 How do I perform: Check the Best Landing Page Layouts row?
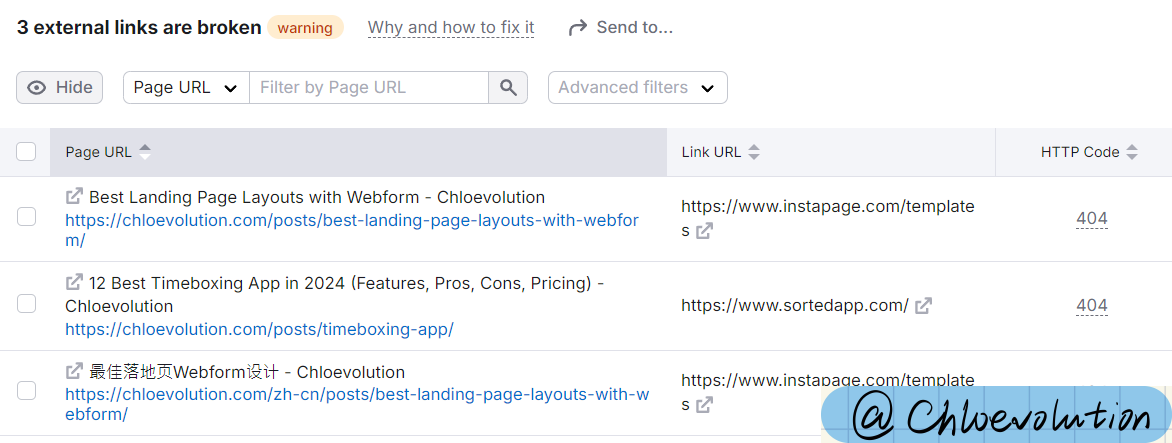(26, 217)
